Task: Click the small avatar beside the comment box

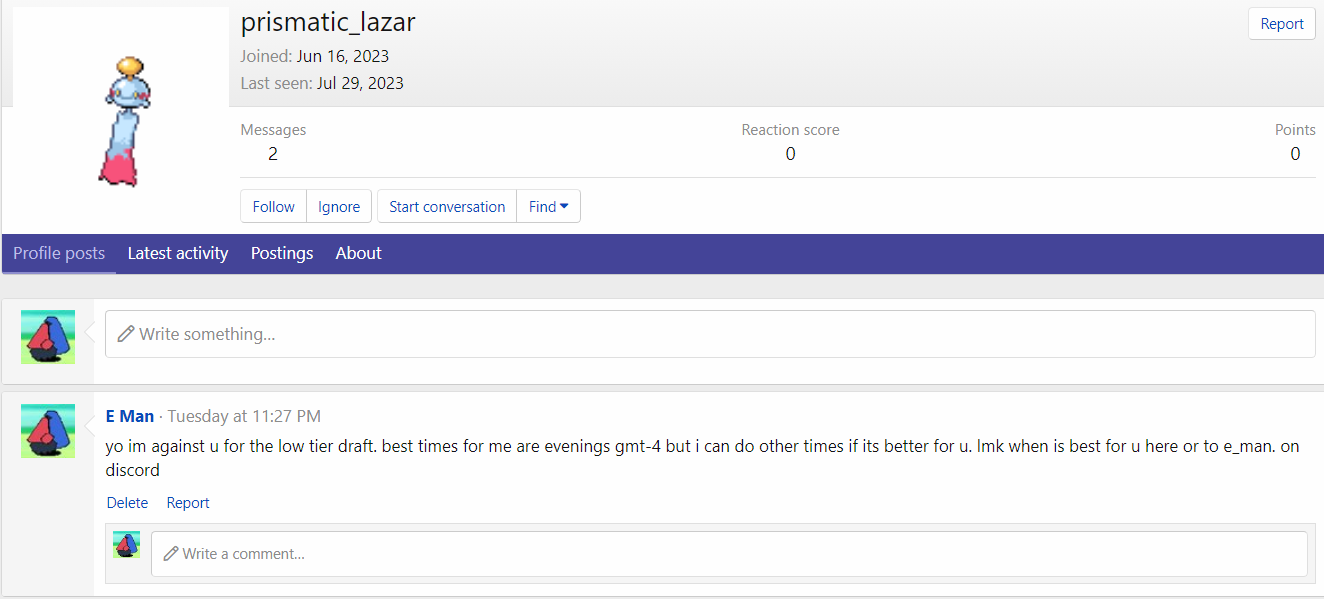Action: coord(126,544)
